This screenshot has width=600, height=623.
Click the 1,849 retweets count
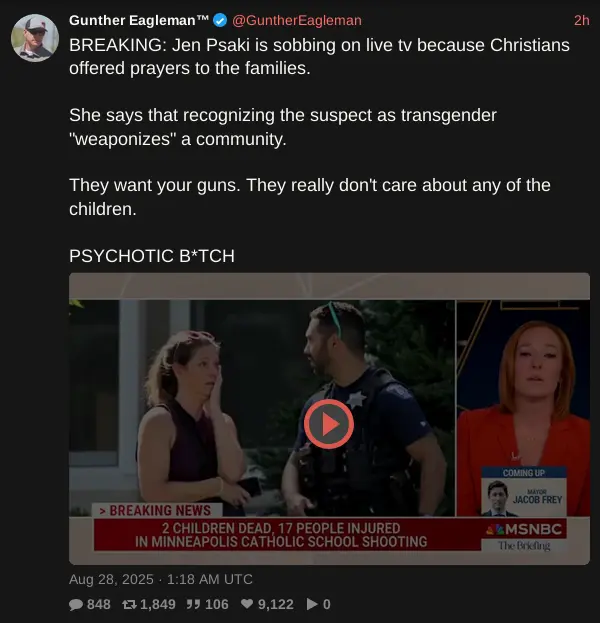click(158, 604)
